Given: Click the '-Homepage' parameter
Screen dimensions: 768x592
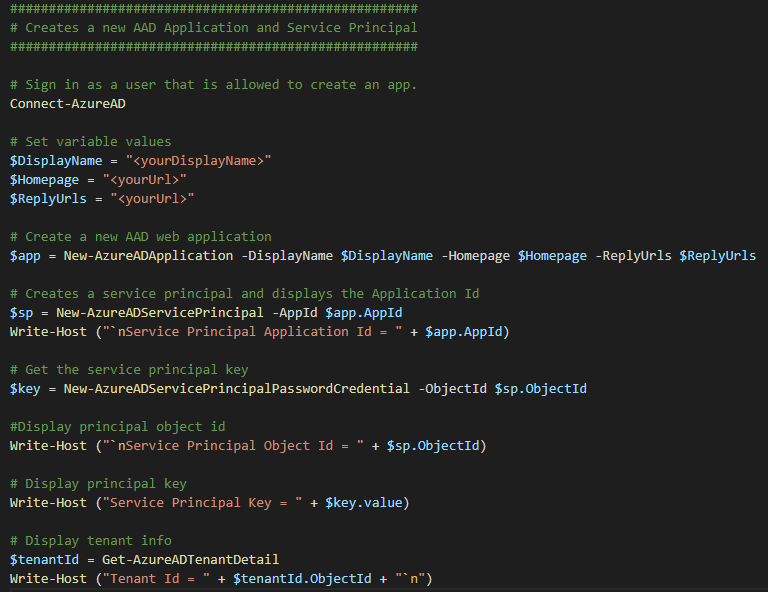Looking at the screenshot, I should tap(475, 256).
